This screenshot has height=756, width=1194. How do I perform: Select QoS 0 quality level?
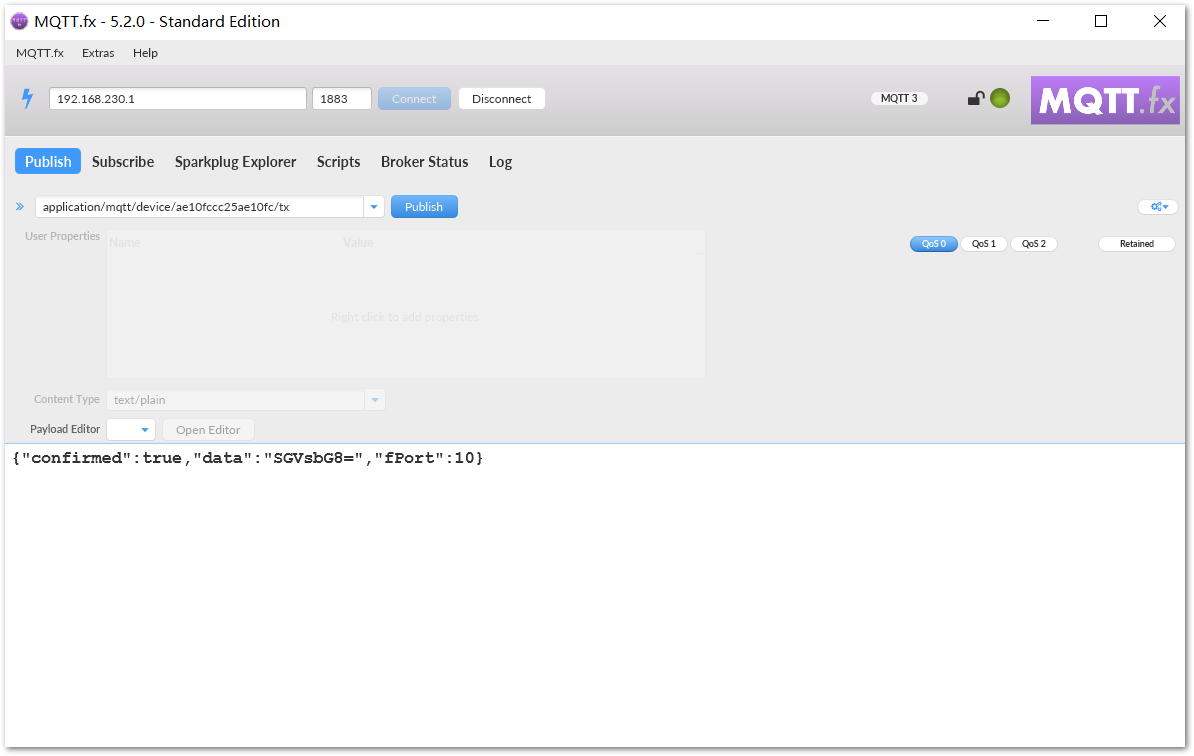934,244
